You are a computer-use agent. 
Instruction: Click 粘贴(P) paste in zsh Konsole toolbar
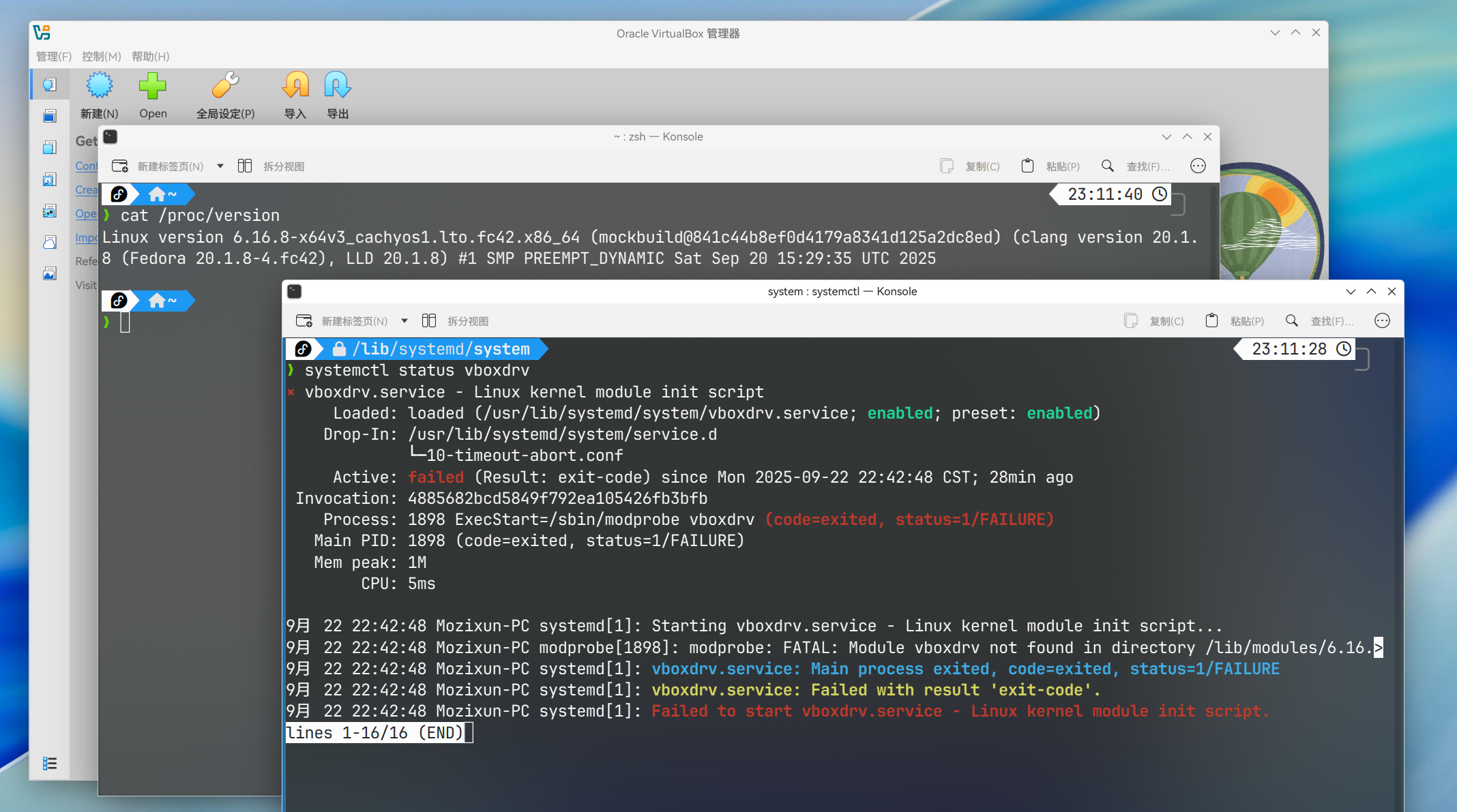(x=1050, y=166)
